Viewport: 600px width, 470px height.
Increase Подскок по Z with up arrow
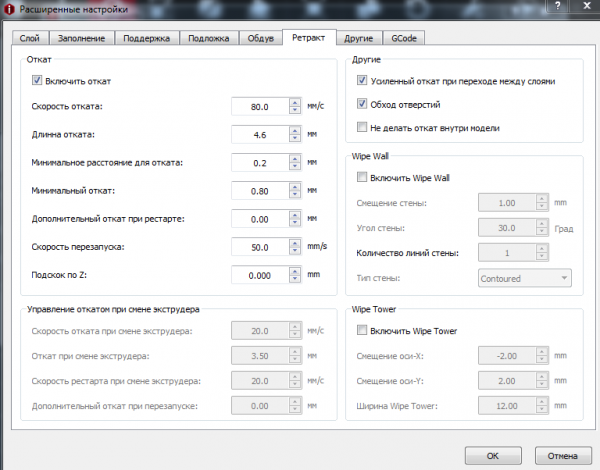coord(295,271)
